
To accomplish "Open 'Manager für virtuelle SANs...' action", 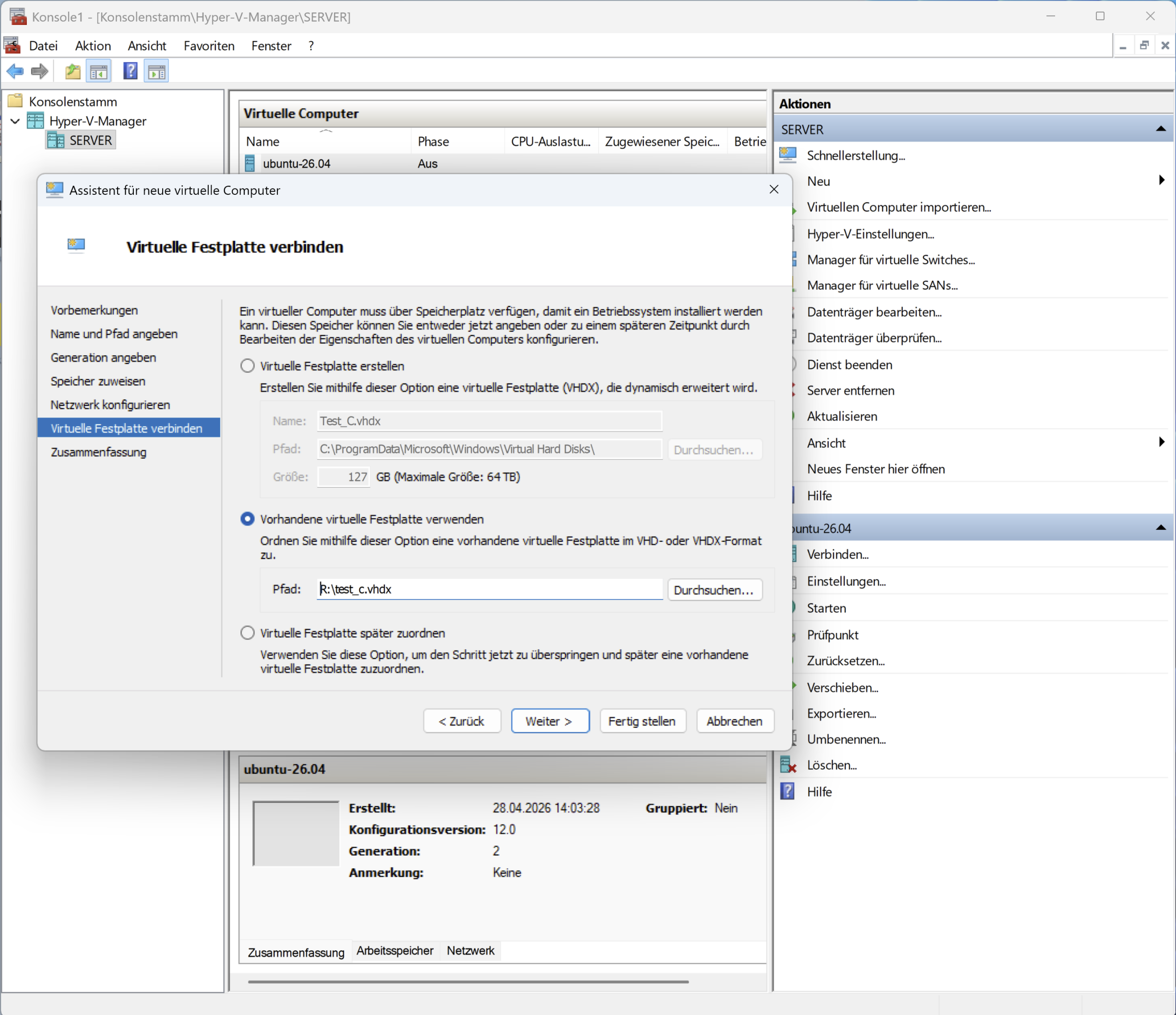I will click(x=882, y=285).
